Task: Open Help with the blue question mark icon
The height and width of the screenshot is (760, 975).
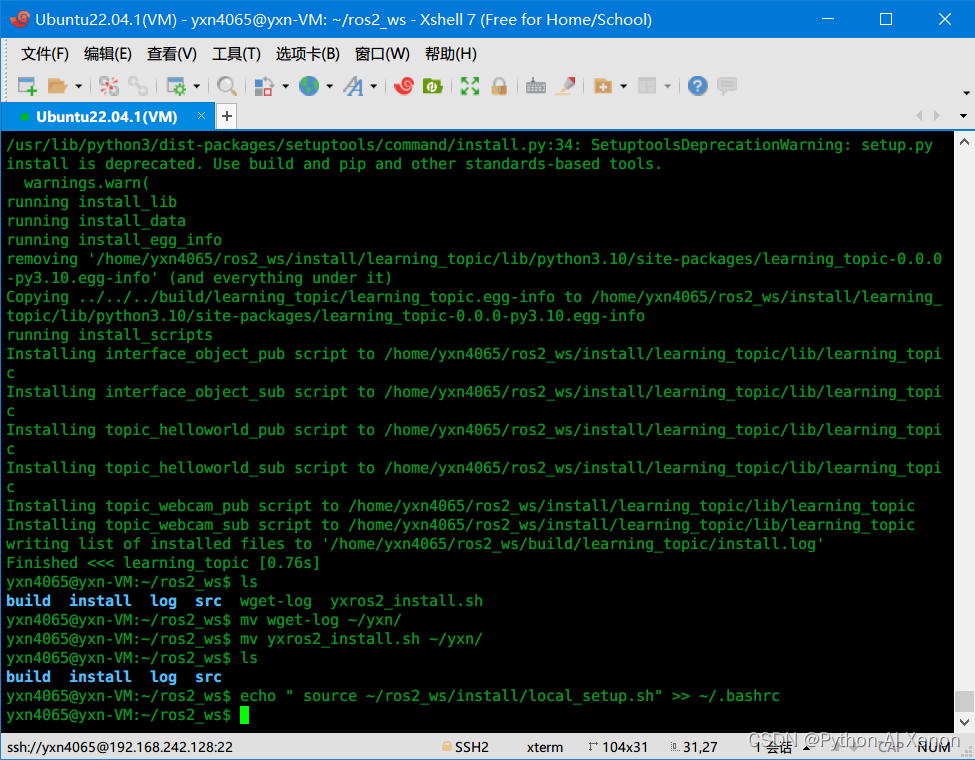Action: tap(698, 86)
